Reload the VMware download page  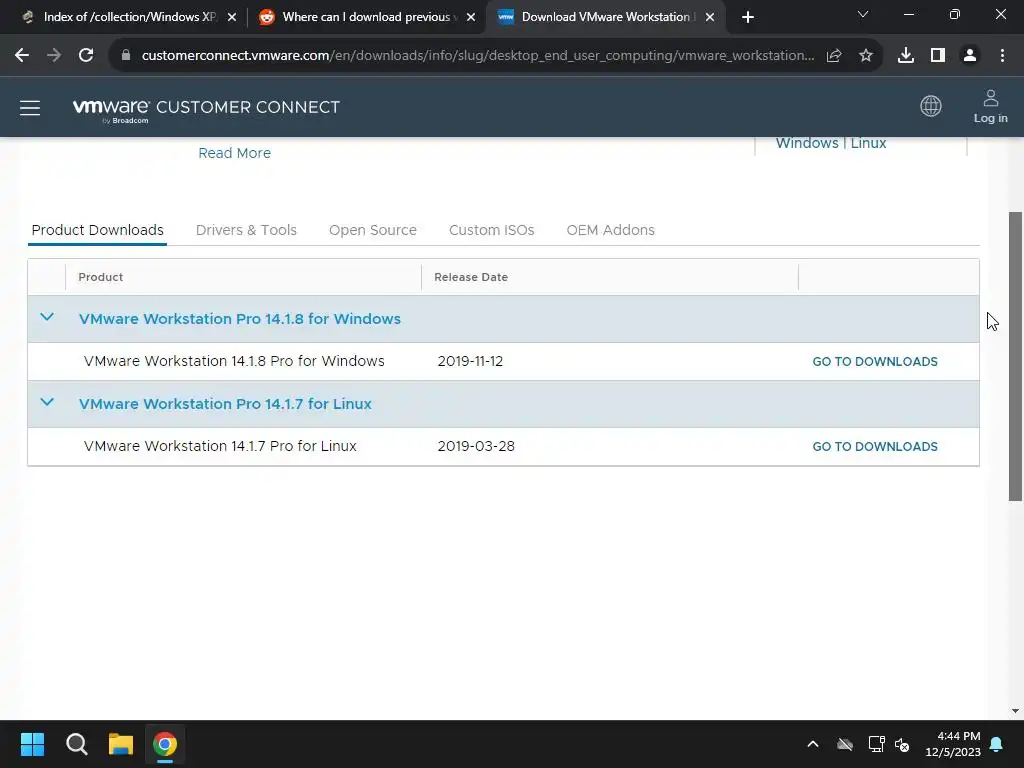click(x=86, y=56)
